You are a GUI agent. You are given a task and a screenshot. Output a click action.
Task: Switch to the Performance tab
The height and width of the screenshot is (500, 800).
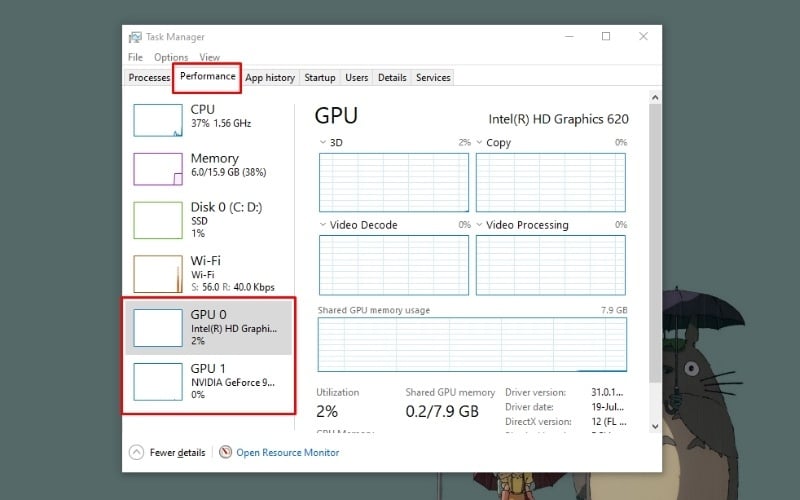207,77
